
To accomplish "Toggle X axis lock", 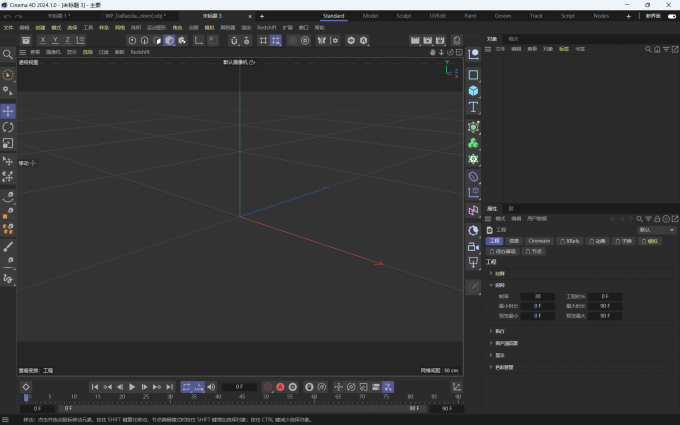I will pos(42,40).
